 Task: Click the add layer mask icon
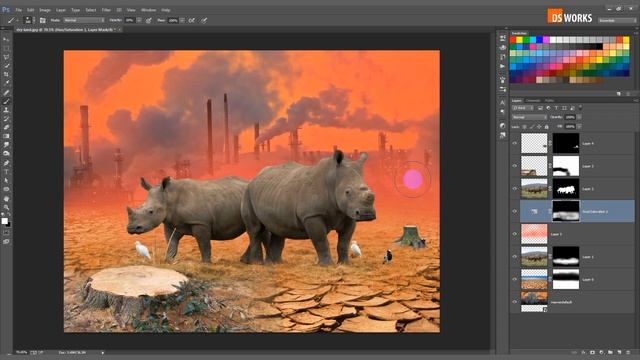point(592,352)
